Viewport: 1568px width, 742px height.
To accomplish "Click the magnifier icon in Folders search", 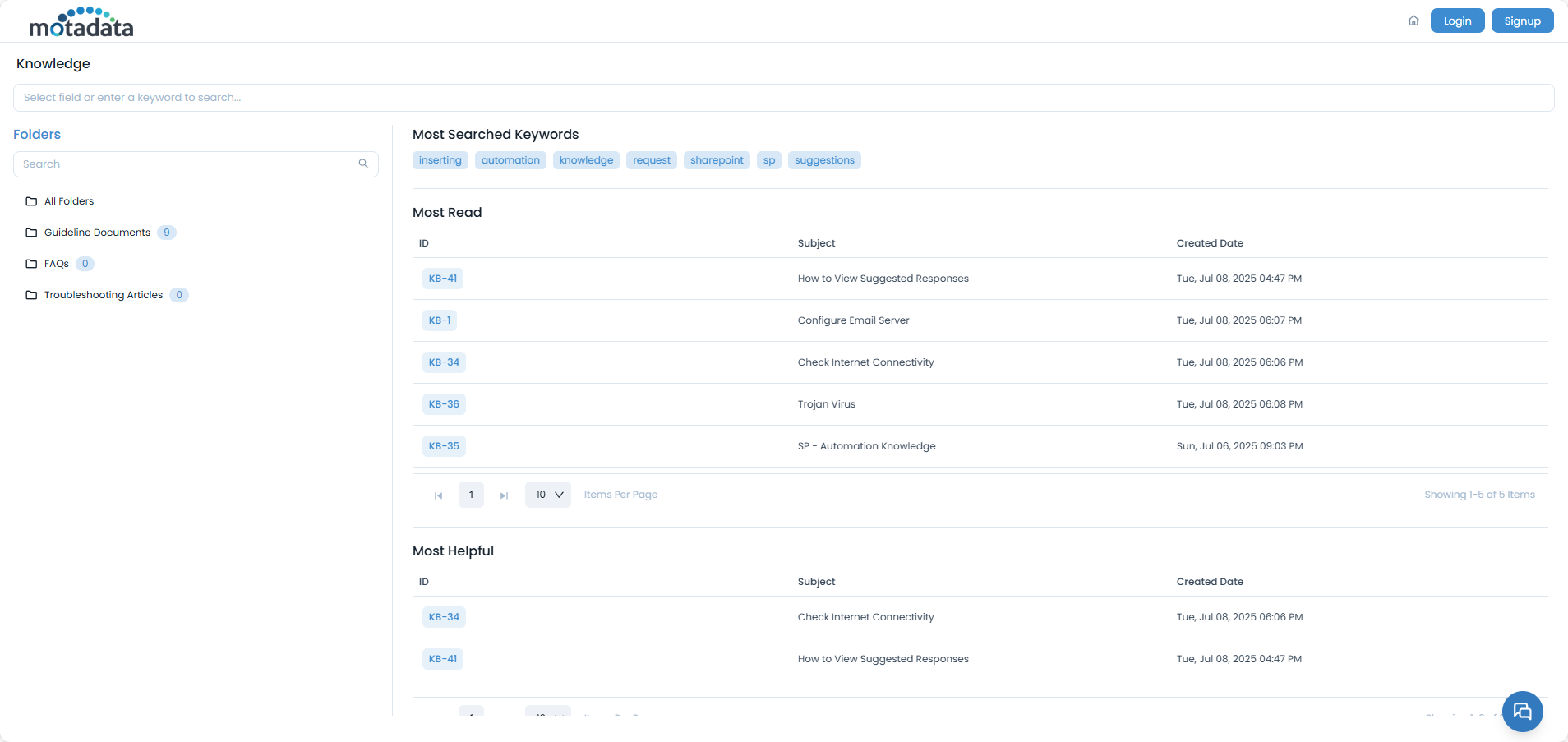I will pos(363,164).
